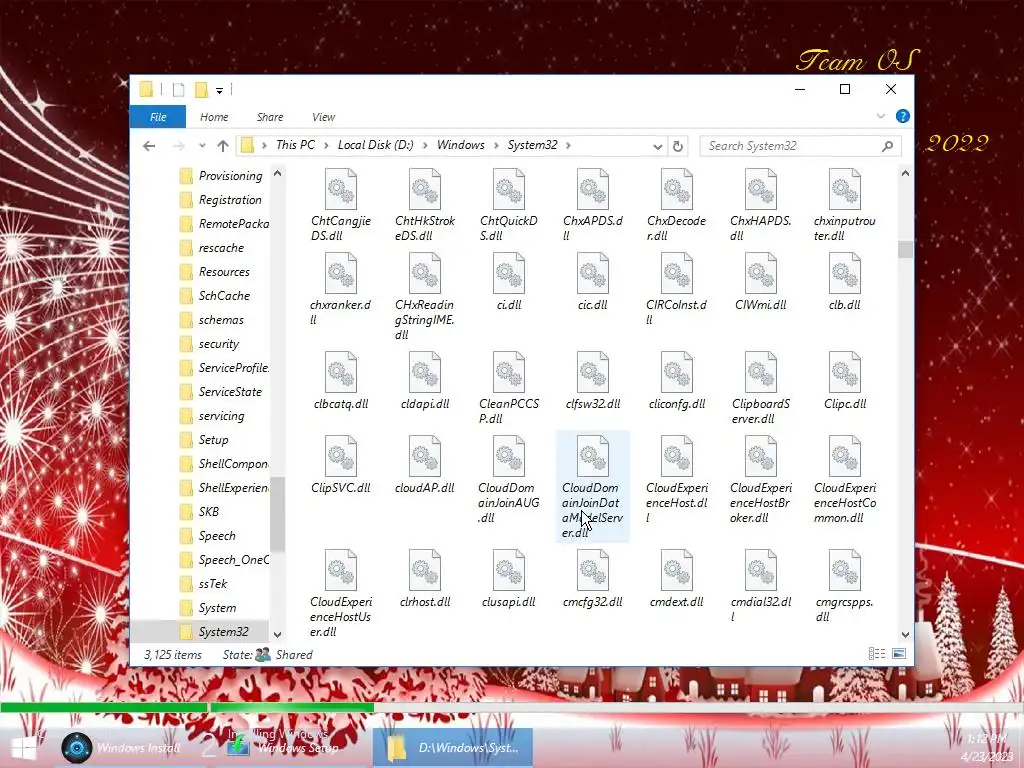Select the CIRCoInst.dll file icon
The image size is (1024, 768).
pos(677,273)
